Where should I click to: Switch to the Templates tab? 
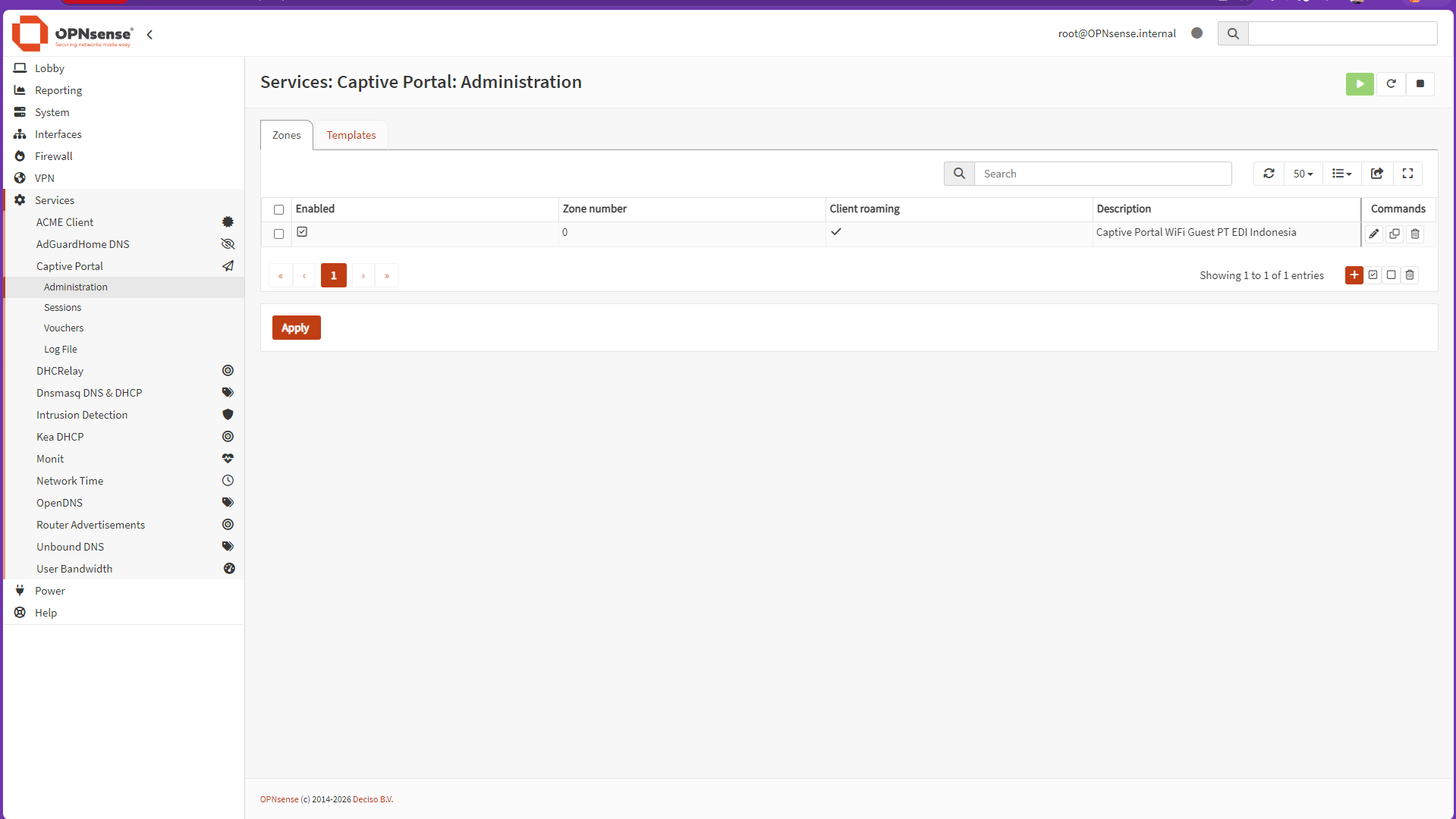(x=351, y=135)
